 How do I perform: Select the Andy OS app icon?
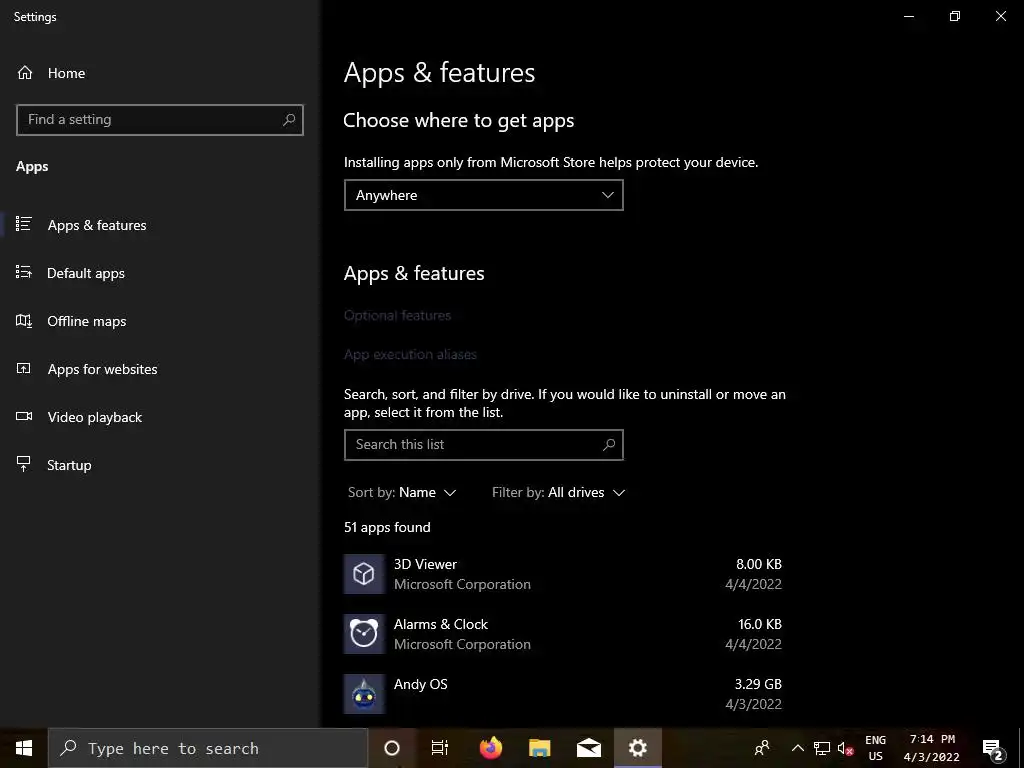tap(364, 694)
